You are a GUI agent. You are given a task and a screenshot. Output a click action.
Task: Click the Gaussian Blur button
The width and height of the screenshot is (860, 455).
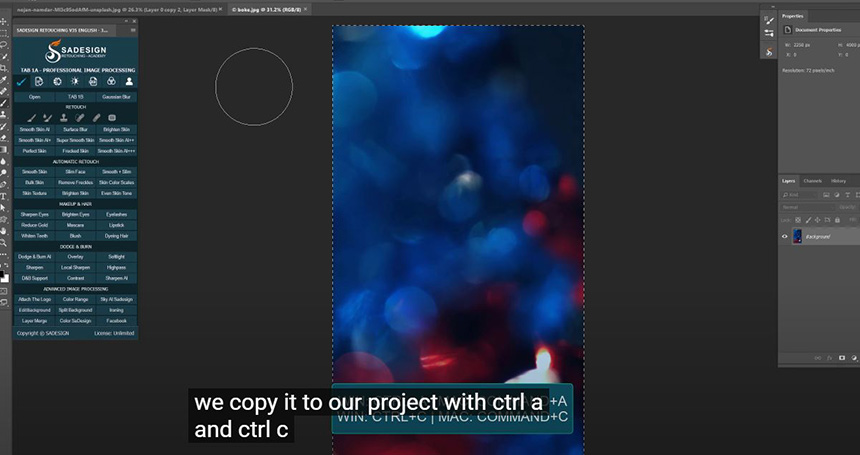116,97
